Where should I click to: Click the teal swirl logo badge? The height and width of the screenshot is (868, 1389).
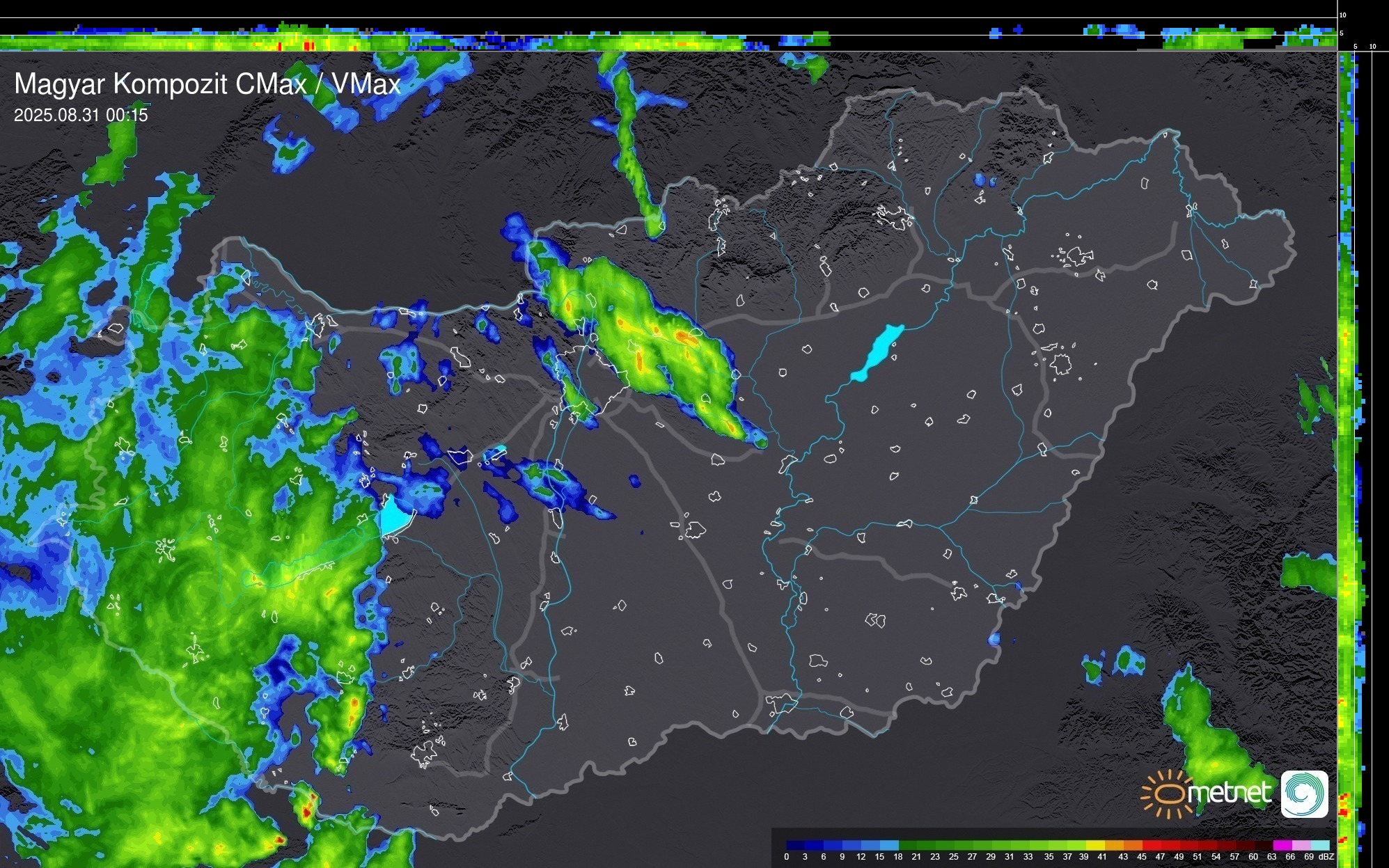(1304, 794)
